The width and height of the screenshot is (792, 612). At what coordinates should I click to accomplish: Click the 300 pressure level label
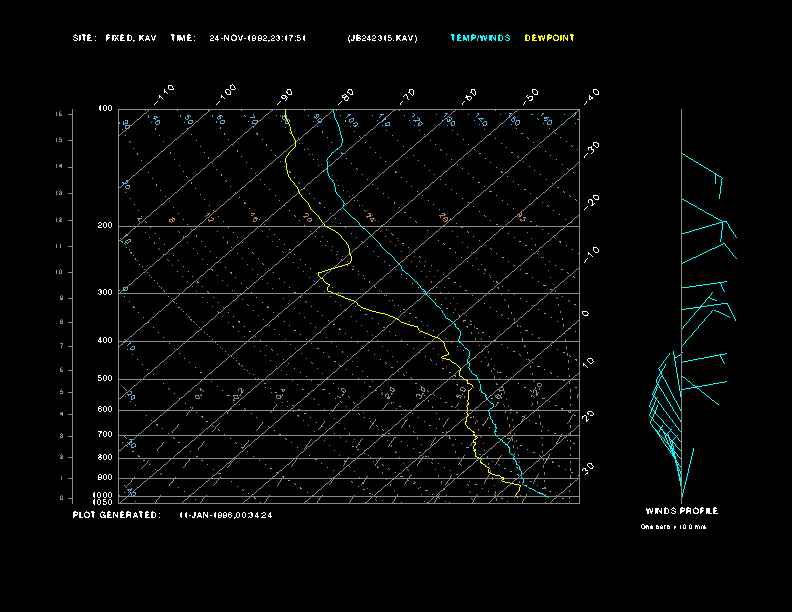coord(105,293)
